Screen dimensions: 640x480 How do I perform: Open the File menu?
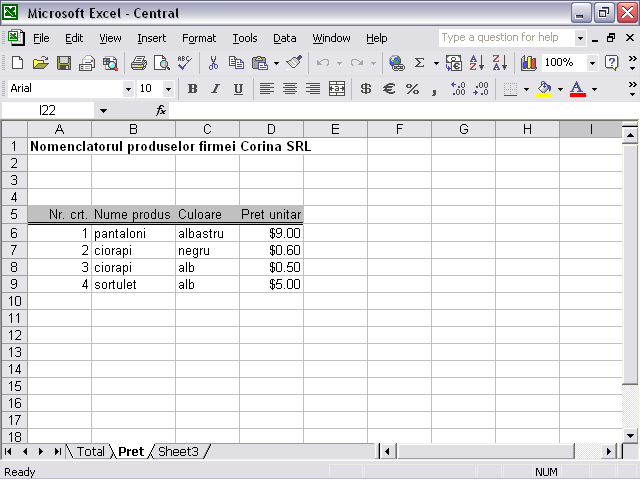(x=41, y=38)
